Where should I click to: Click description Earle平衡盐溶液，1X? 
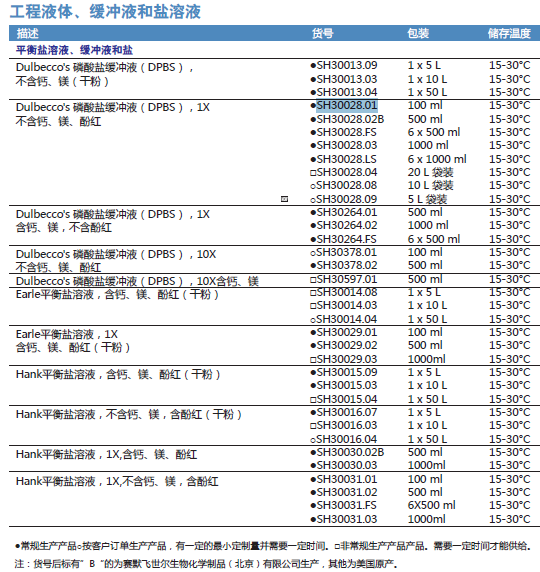[x=67, y=334]
